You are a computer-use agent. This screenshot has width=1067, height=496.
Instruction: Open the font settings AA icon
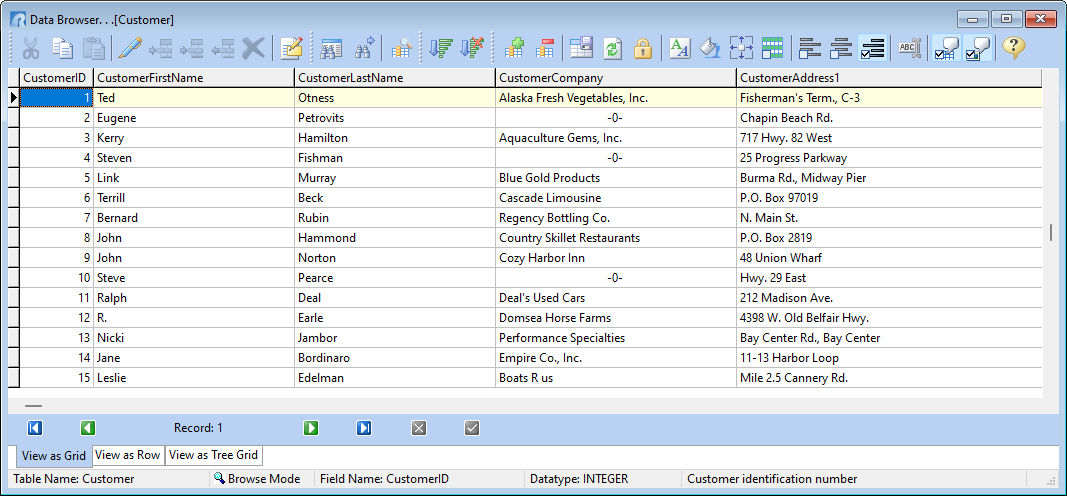(680, 48)
